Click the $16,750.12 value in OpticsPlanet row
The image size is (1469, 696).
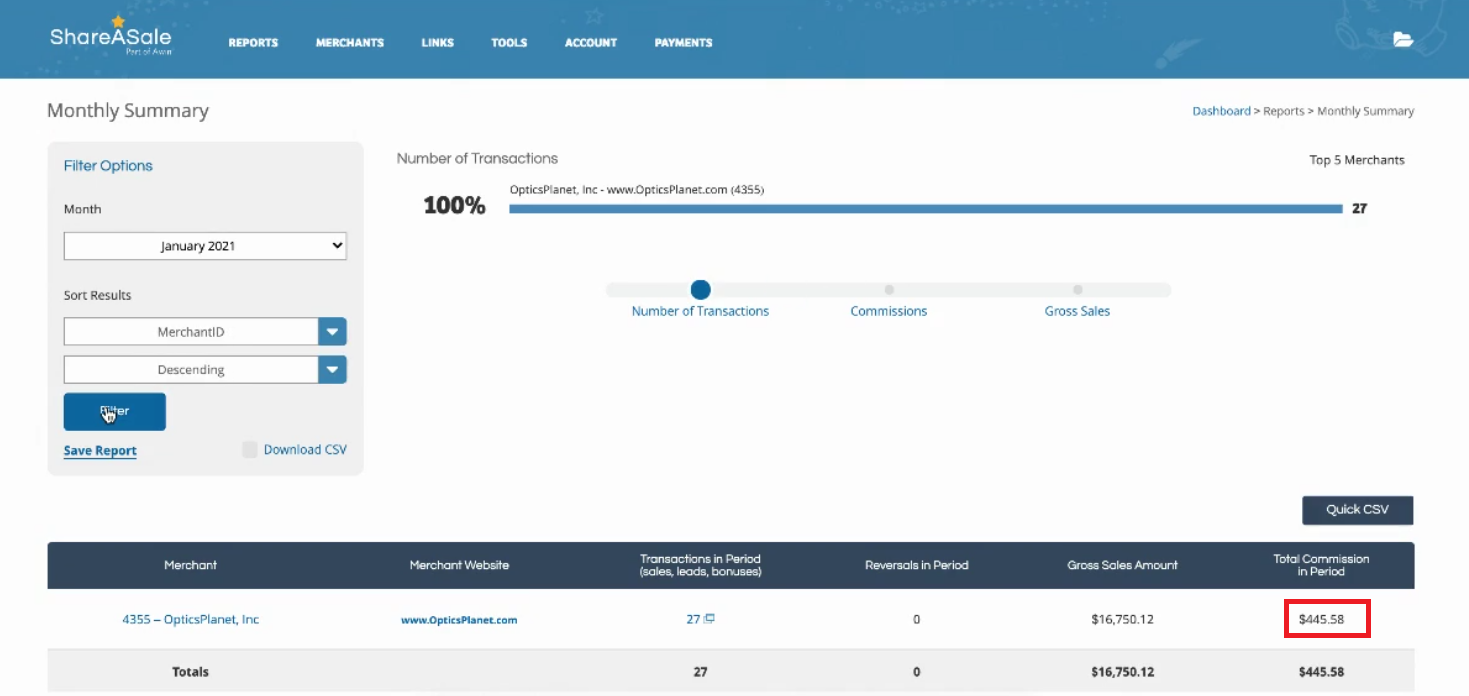1122,620
